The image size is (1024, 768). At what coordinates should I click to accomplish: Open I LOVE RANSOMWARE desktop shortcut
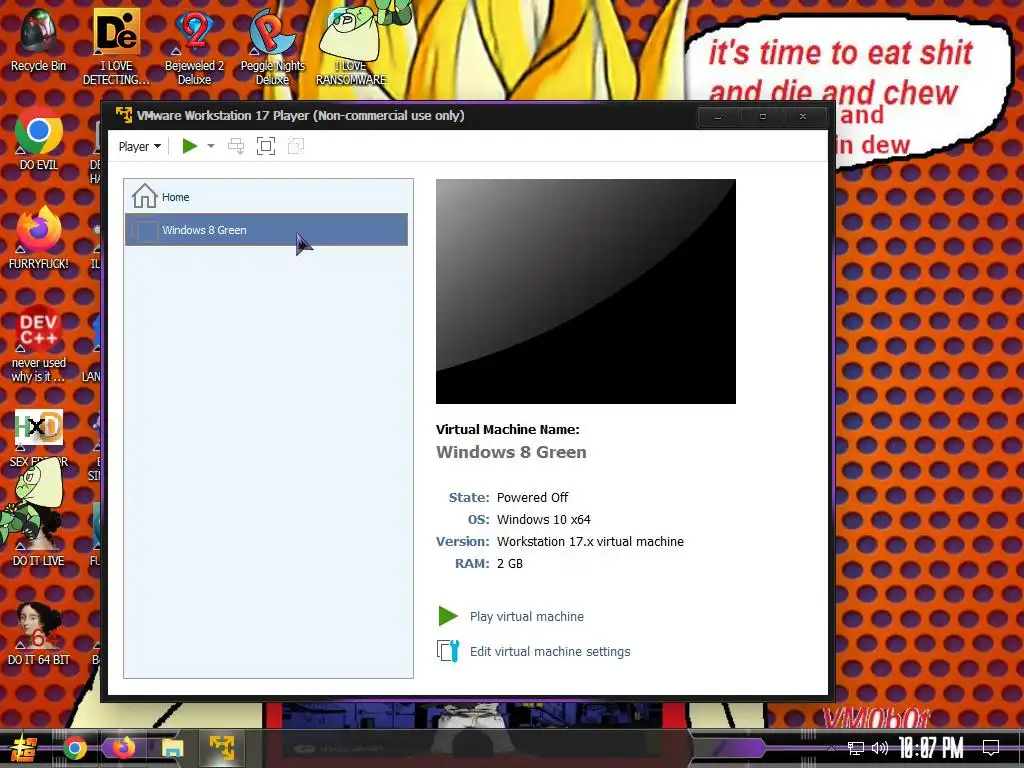(x=351, y=46)
